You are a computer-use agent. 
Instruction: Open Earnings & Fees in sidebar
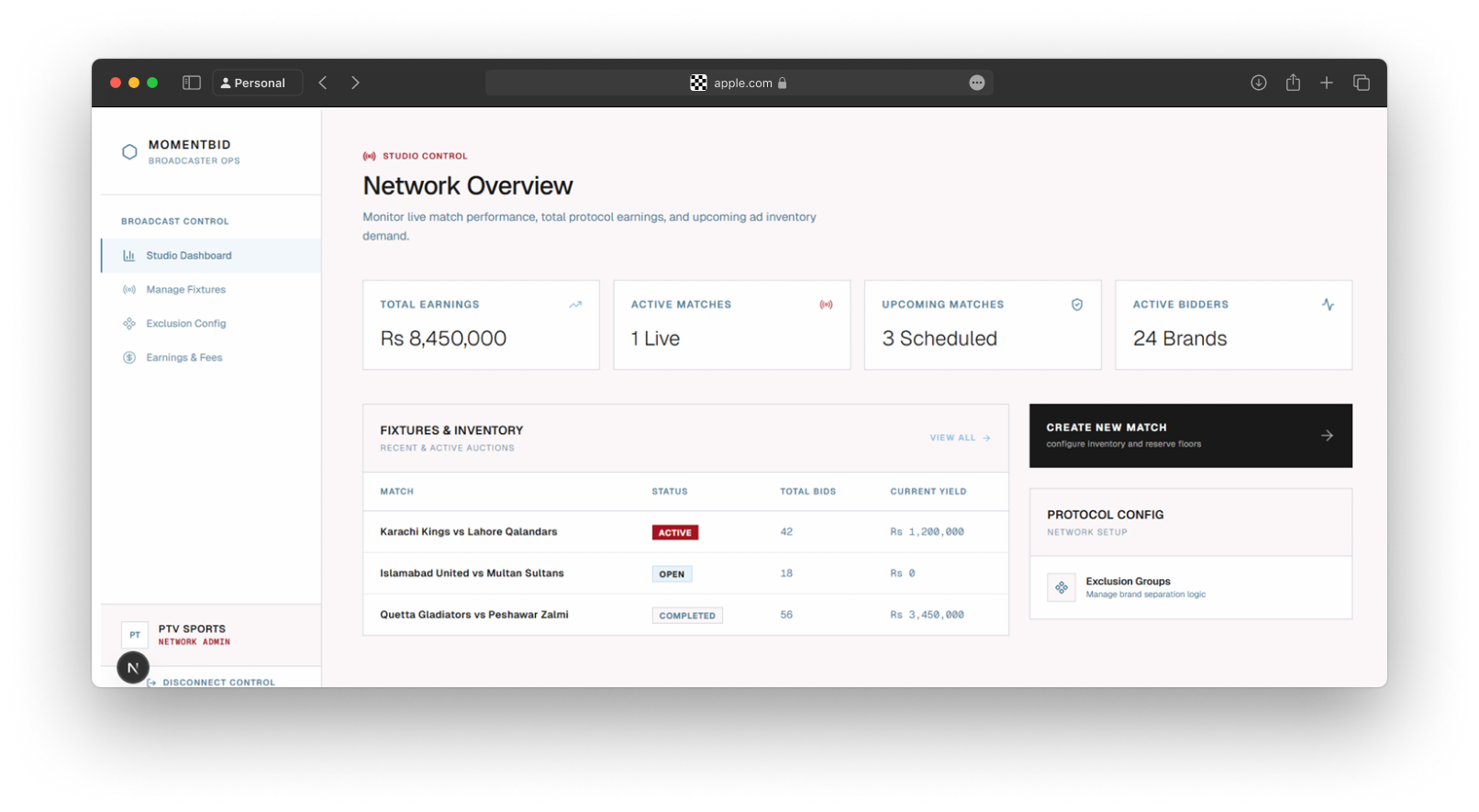coord(211,358)
